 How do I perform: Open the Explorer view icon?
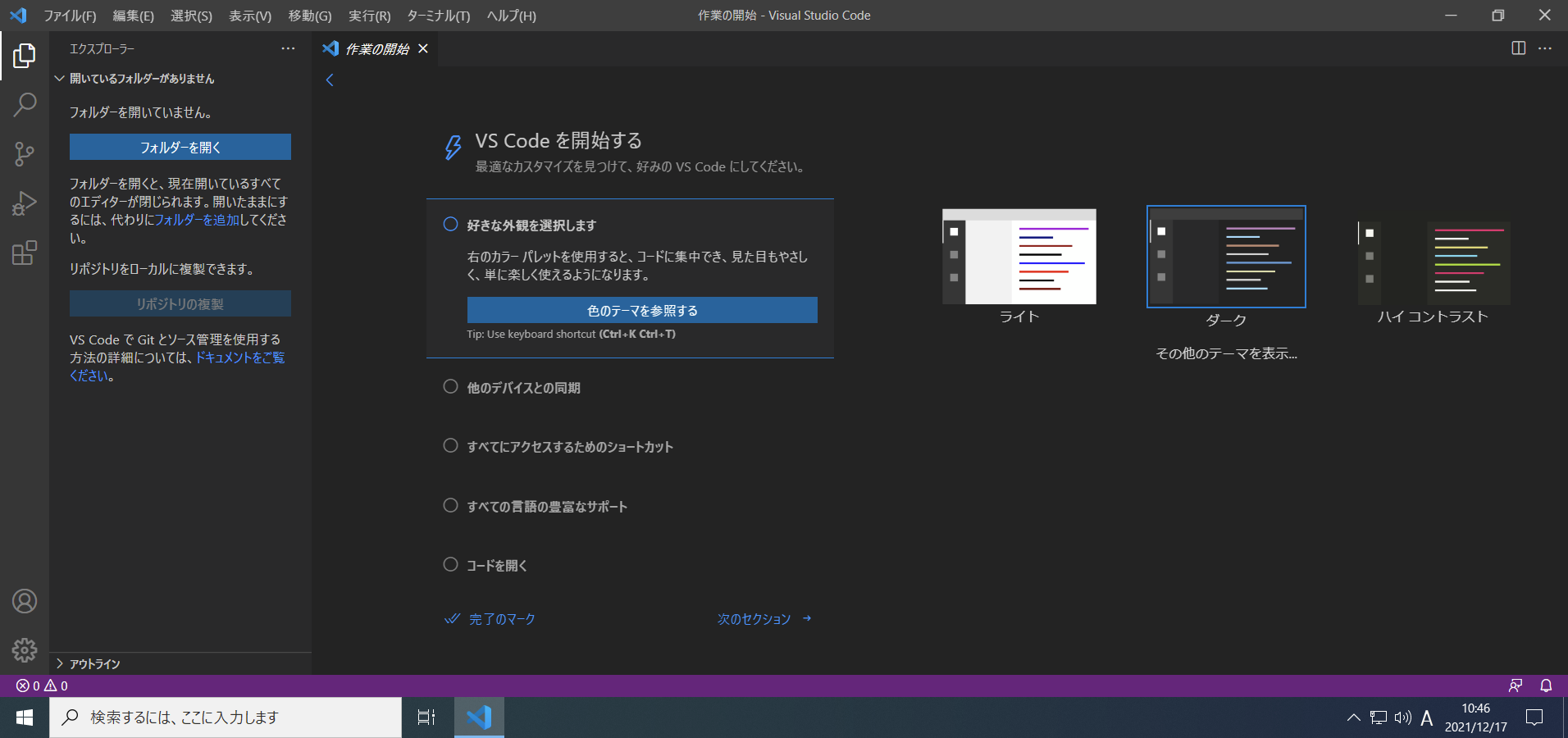click(25, 55)
